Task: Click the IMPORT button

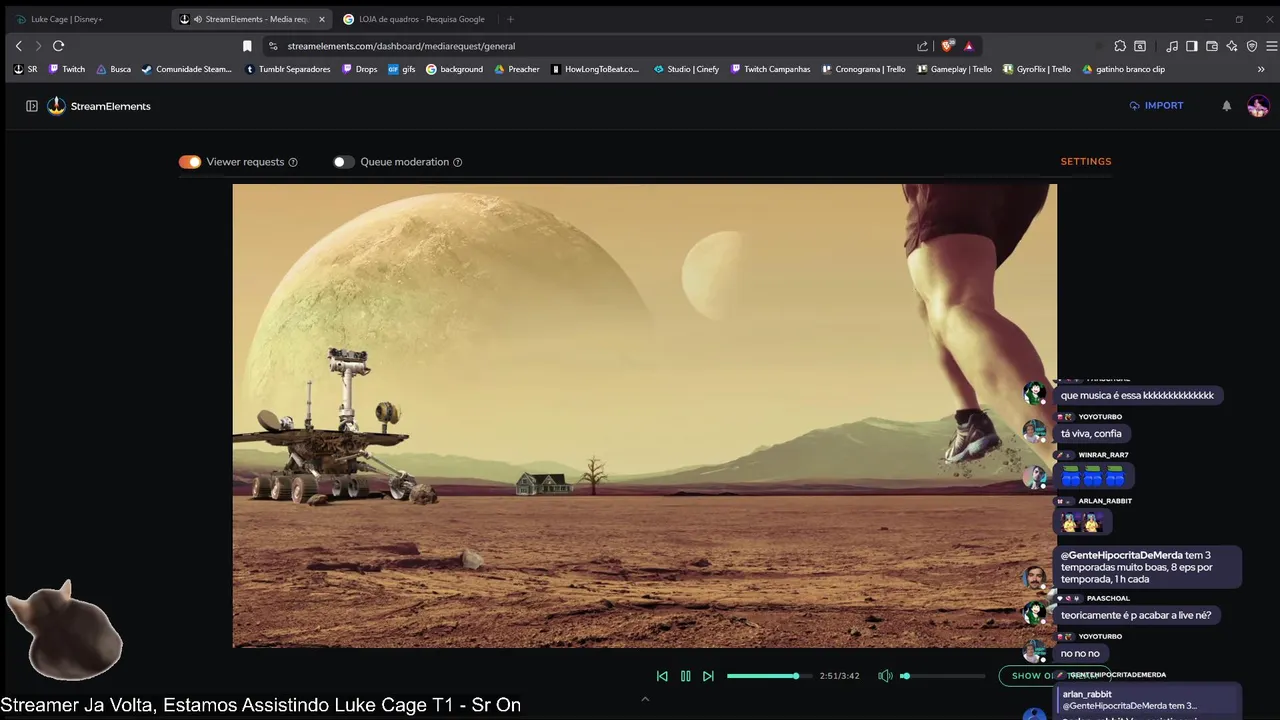Action: pyautogui.click(x=1157, y=105)
